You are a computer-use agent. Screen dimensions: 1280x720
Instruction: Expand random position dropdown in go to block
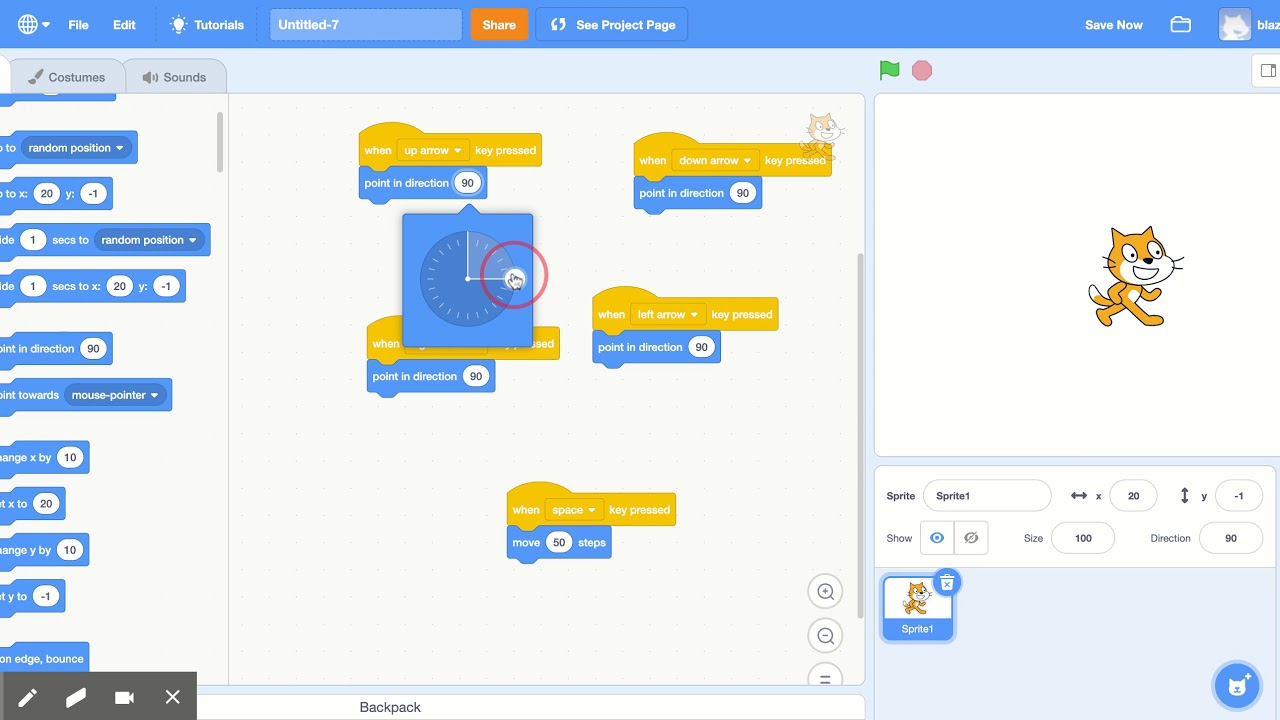(x=77, y=148)
